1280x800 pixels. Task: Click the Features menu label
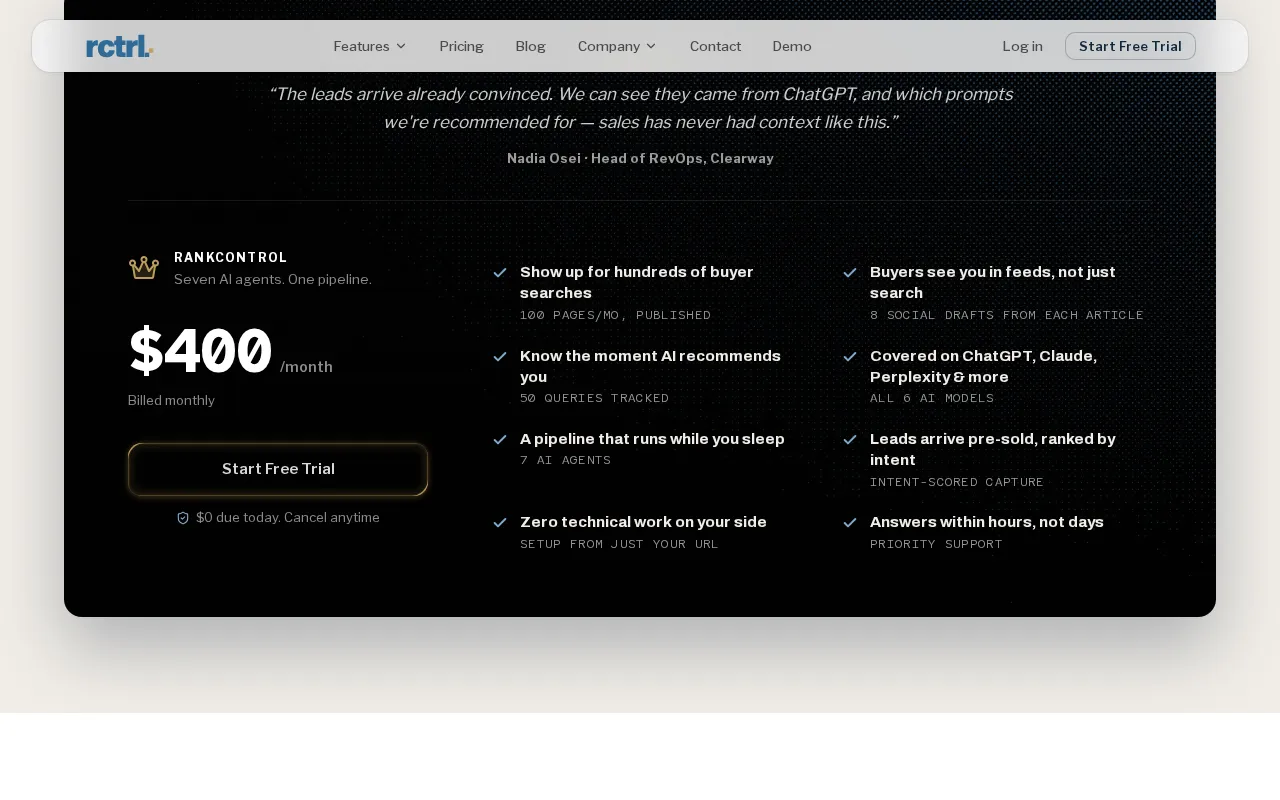361,46
